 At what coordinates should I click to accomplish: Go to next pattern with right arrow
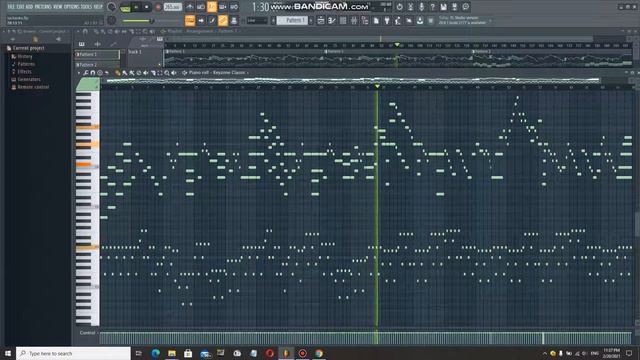click(311, 20)
